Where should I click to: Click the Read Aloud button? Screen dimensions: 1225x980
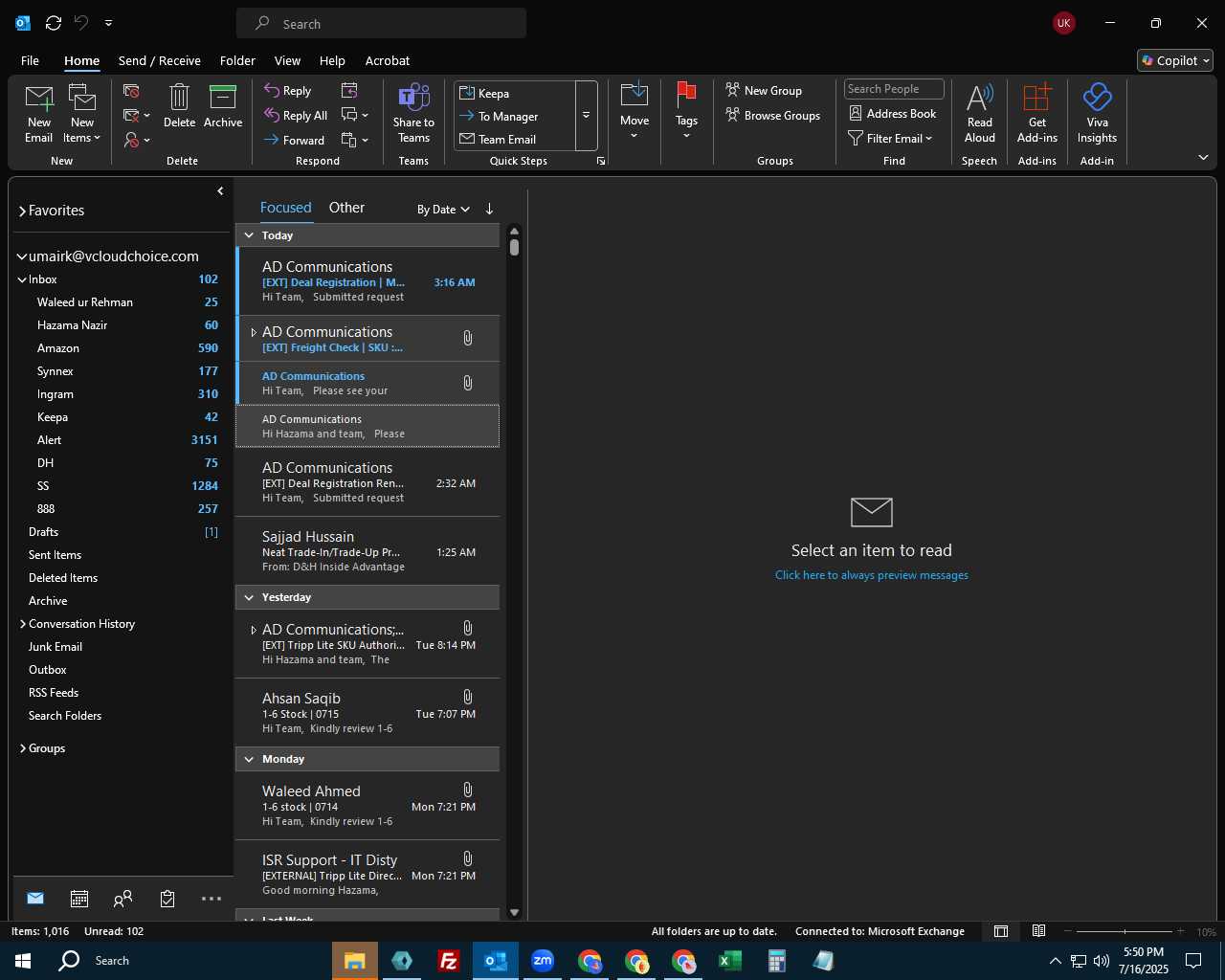point(980,114)
